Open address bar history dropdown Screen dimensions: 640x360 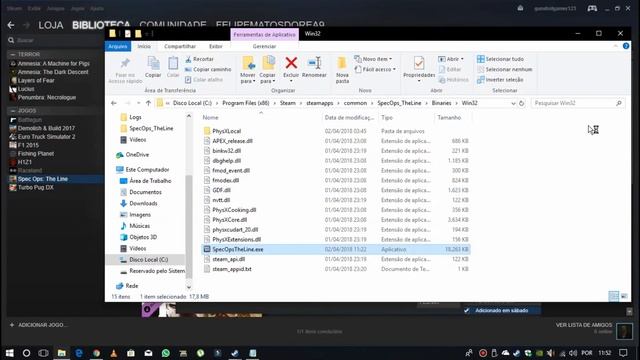point(513,103)
